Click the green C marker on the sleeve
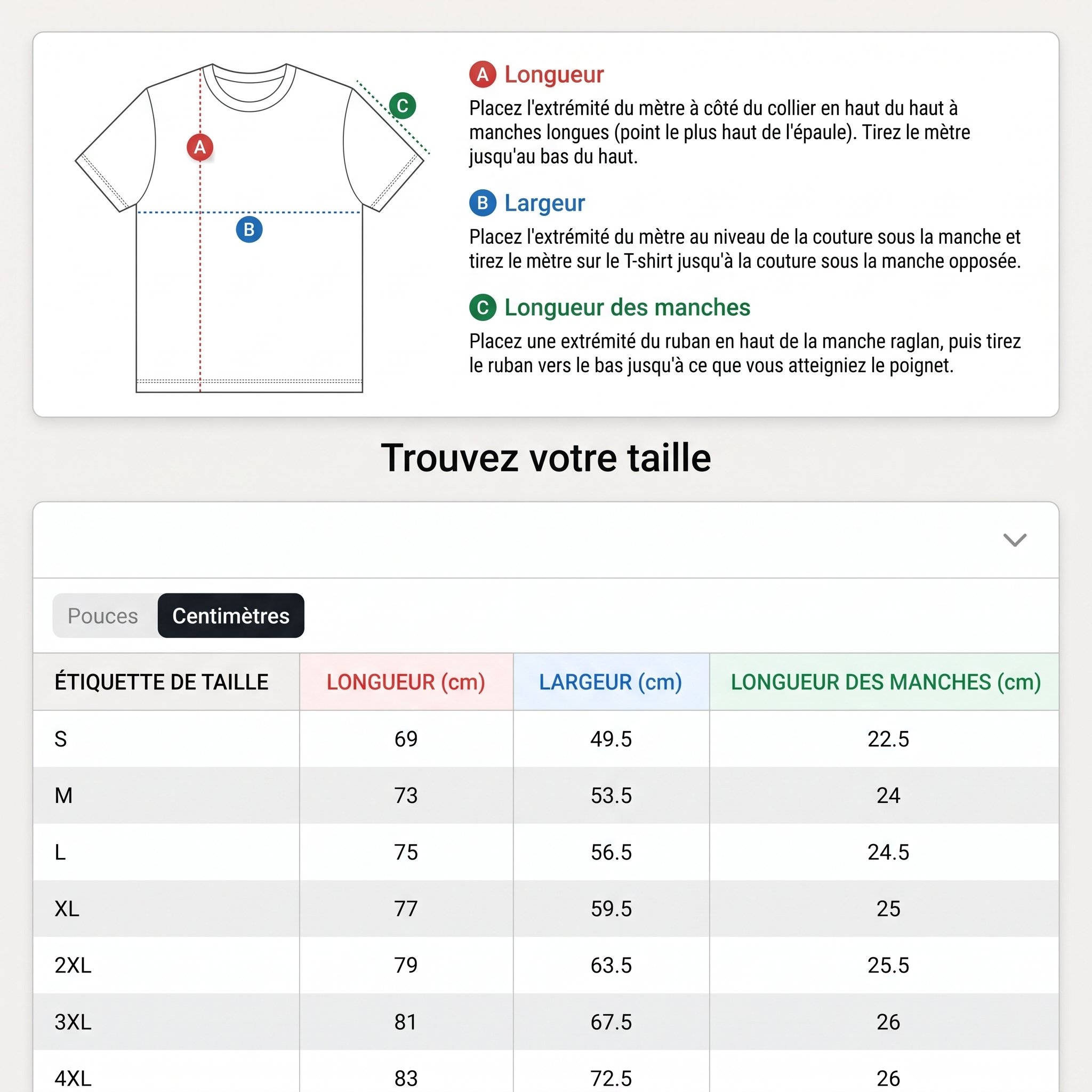The image size is (1092, 1092). point(403,106)
